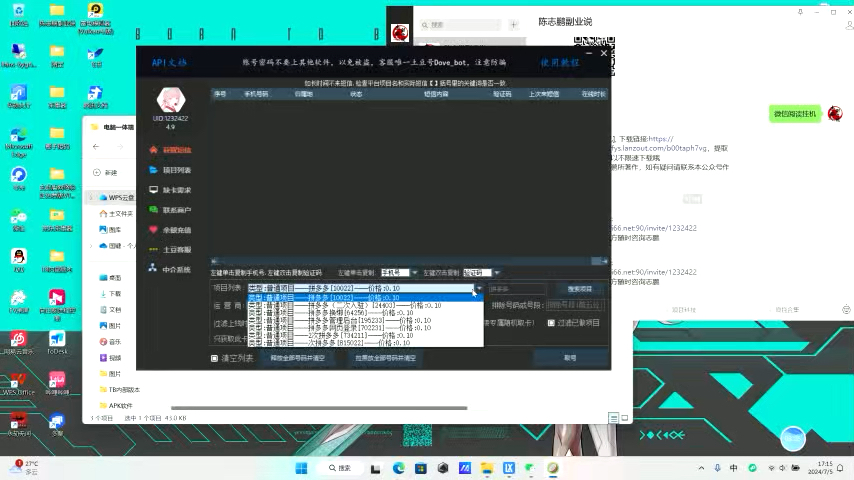Click the coconut-icon app on taskbar
854x480 pixels.
click(553, 468)
